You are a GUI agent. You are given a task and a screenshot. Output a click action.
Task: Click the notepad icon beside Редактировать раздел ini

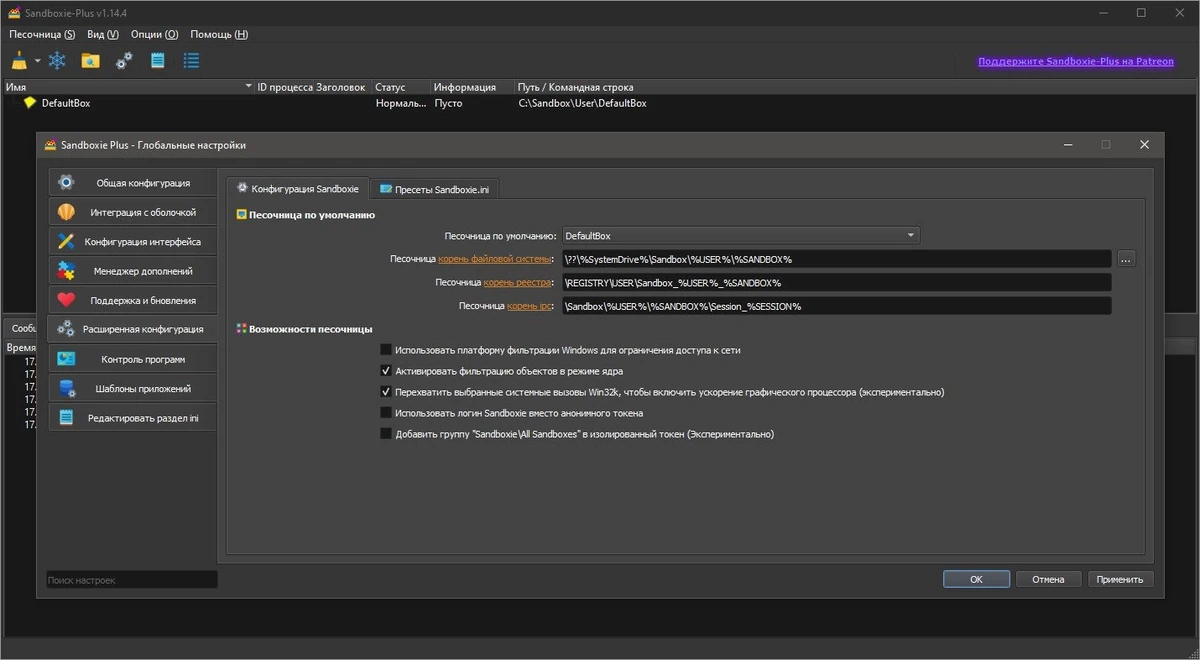(x=66, y=418)
